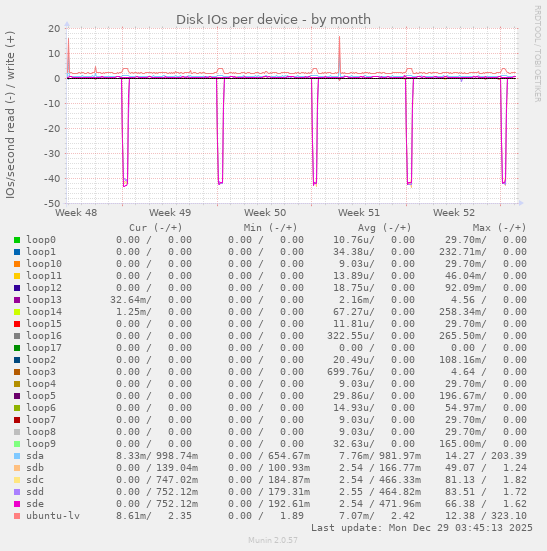Click the loop1 blue legend swatch

[x=17, y=252]
